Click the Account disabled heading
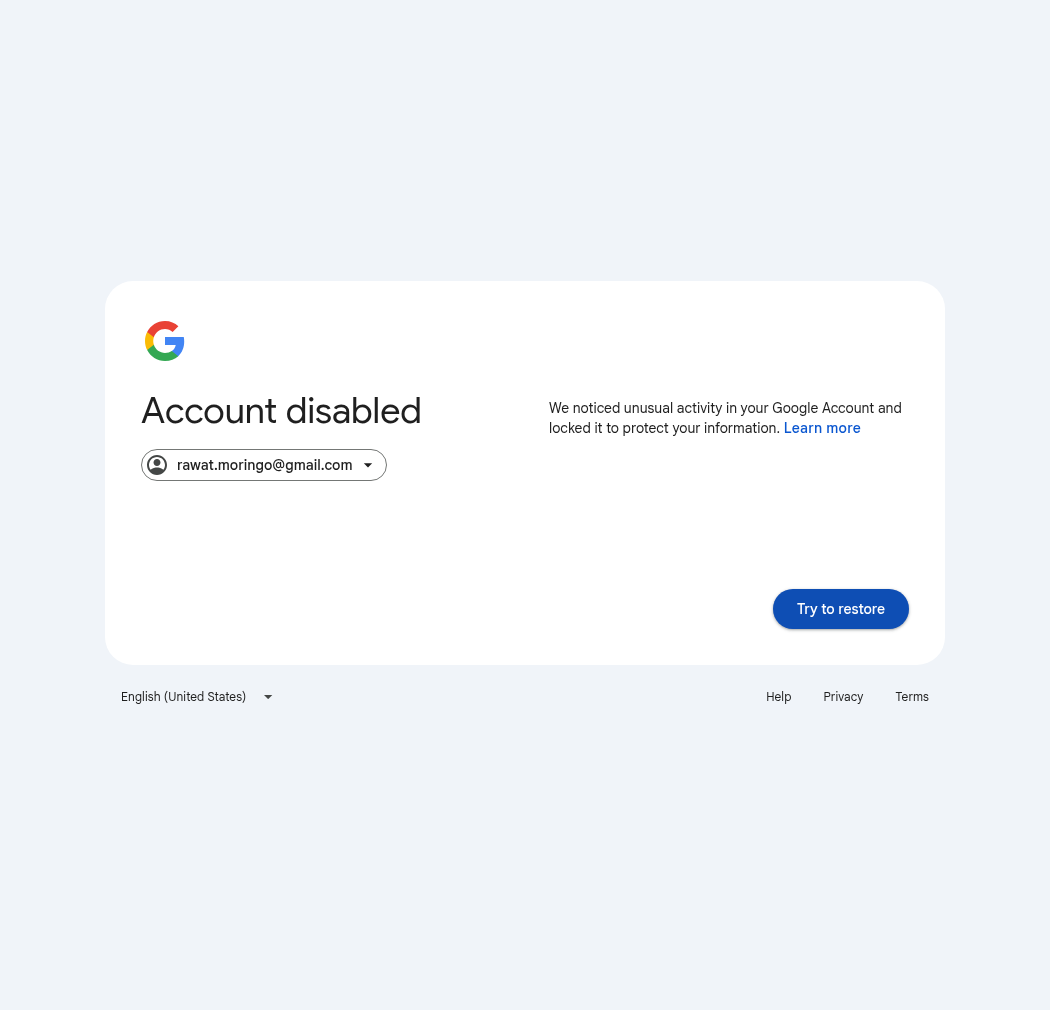This screenshot has width=1050, height=1010. coord(281,411)
